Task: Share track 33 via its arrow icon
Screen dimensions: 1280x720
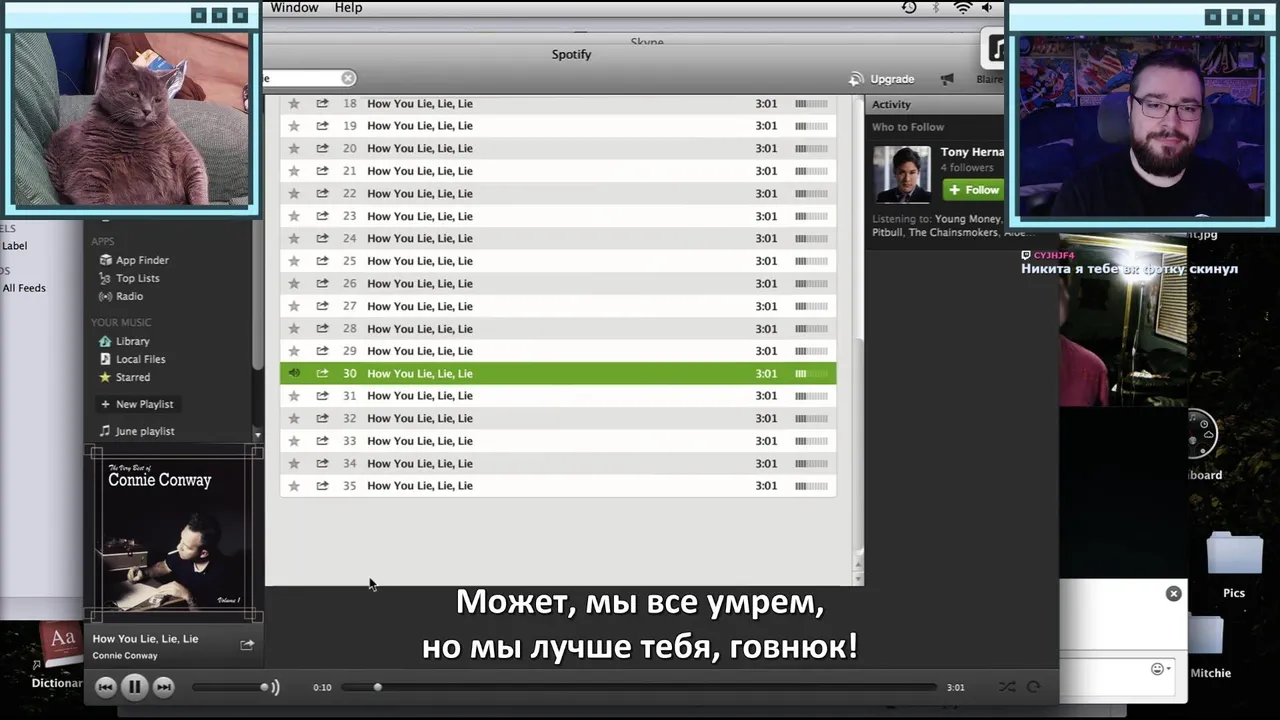Action: [x=322, y=441]
